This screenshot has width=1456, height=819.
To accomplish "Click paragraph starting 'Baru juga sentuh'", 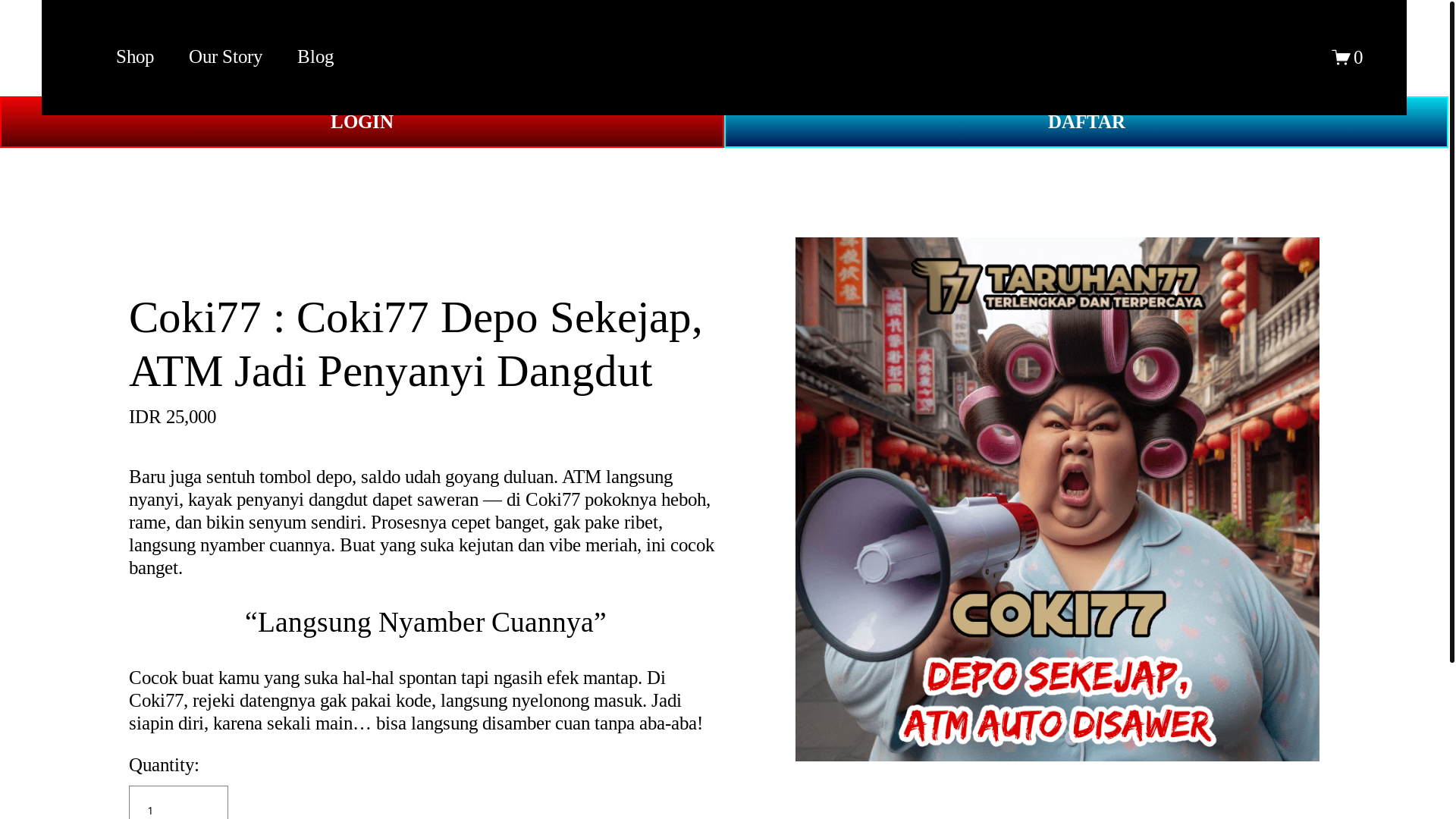I will (x=422, y=522).
